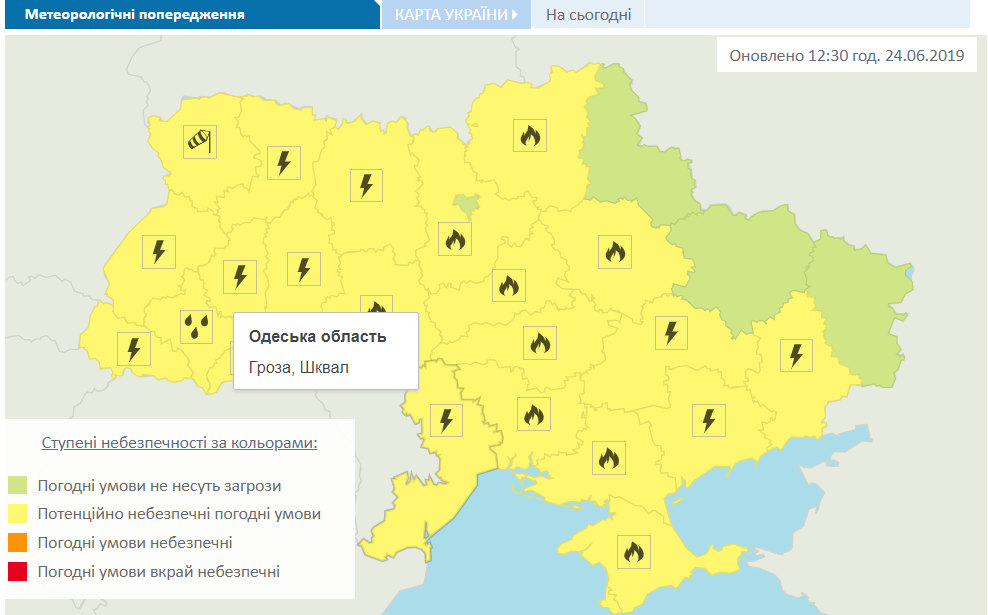Open the КАРТА УКРАЇНИ dropdown tab
The image size is (988, 615).
[456, 14]
